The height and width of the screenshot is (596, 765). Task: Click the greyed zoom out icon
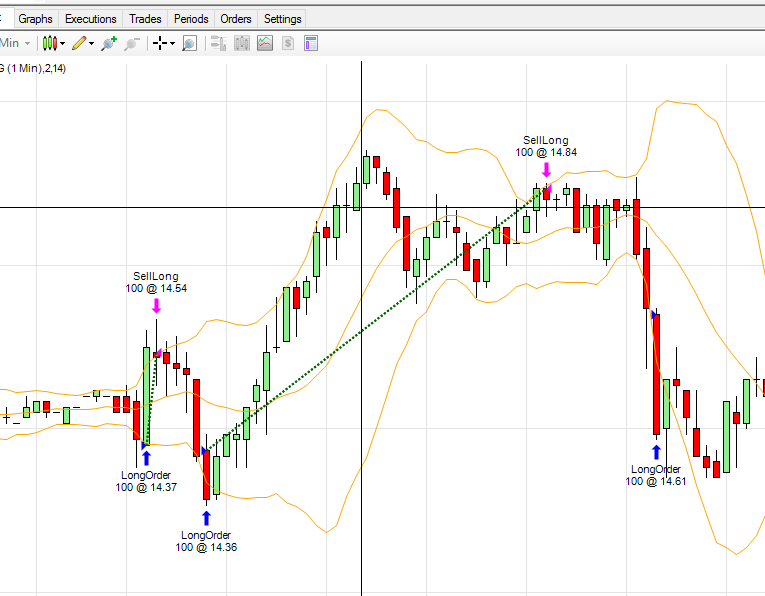[x=131, y=43]
